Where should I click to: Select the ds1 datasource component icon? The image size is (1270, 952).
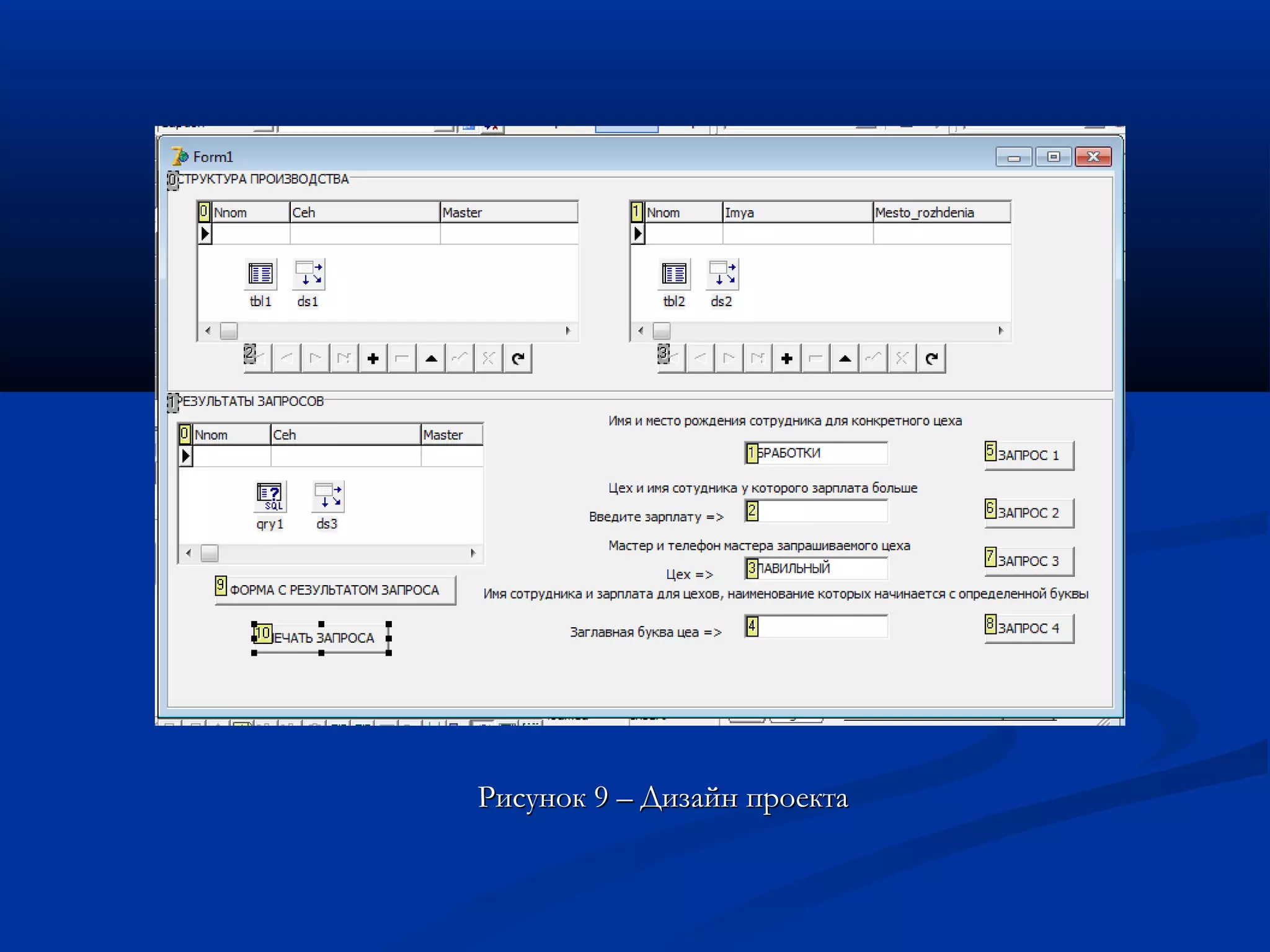point(309,274)
